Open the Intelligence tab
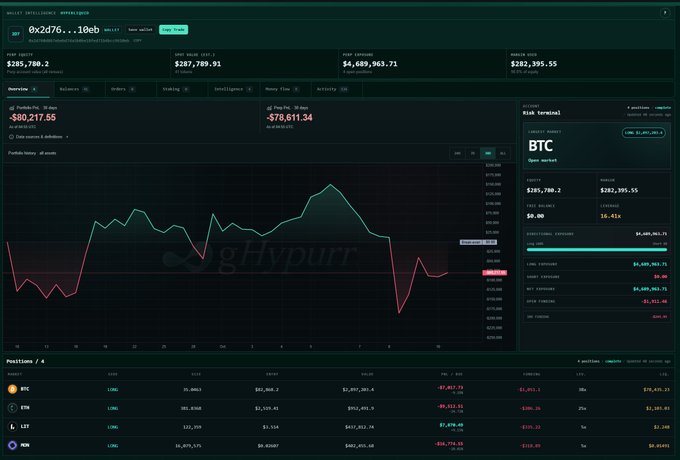The height and width of the screenshot is (460, 680). tap(233, 89)
